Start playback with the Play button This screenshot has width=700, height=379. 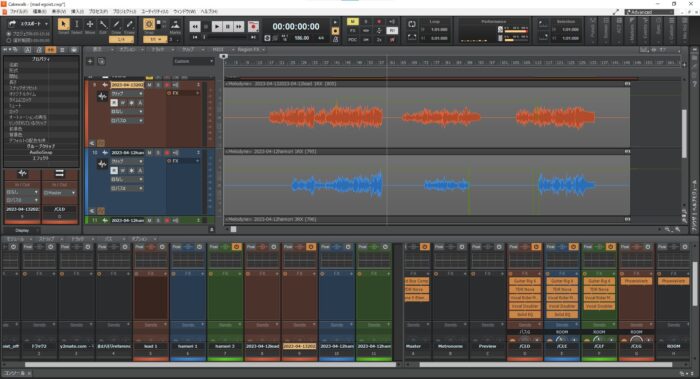tap(217, 27)
